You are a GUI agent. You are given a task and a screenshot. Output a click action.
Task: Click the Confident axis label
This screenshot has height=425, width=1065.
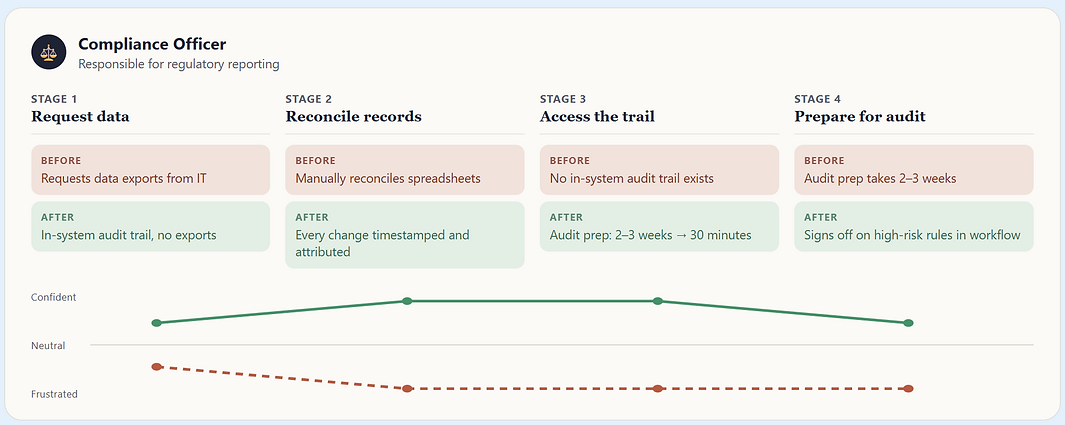tap(54, 297)
